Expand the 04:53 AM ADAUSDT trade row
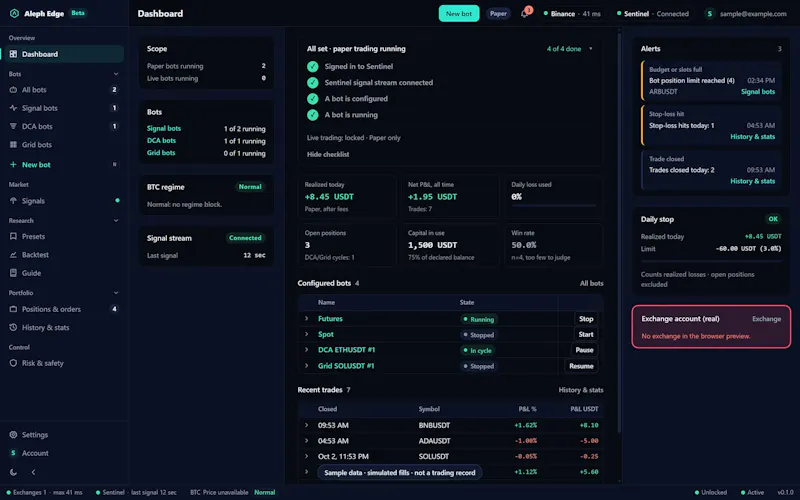800x500 pixels. click(306, 441)
